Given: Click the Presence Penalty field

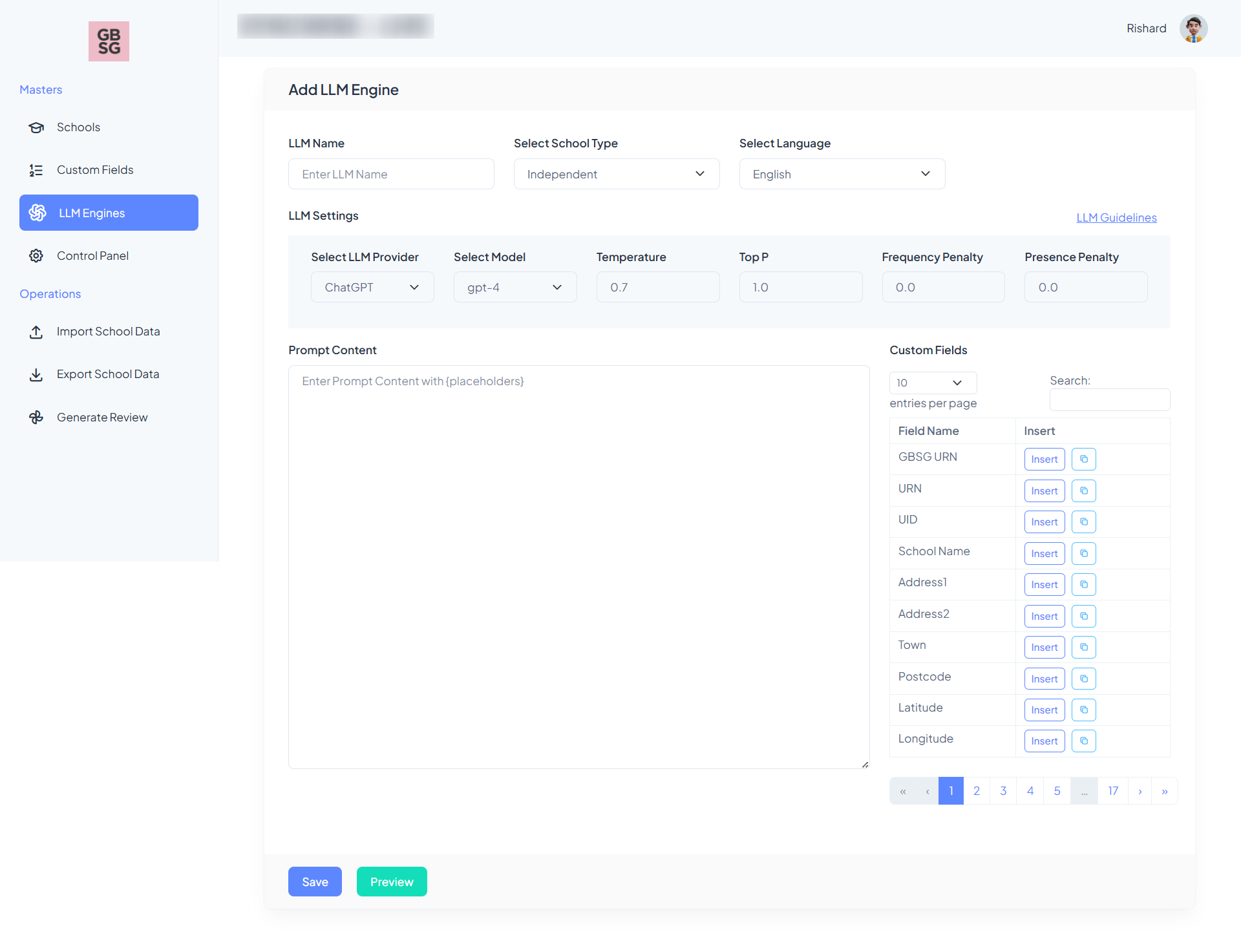Looking at the screenshot, I should coord(1086,287).
